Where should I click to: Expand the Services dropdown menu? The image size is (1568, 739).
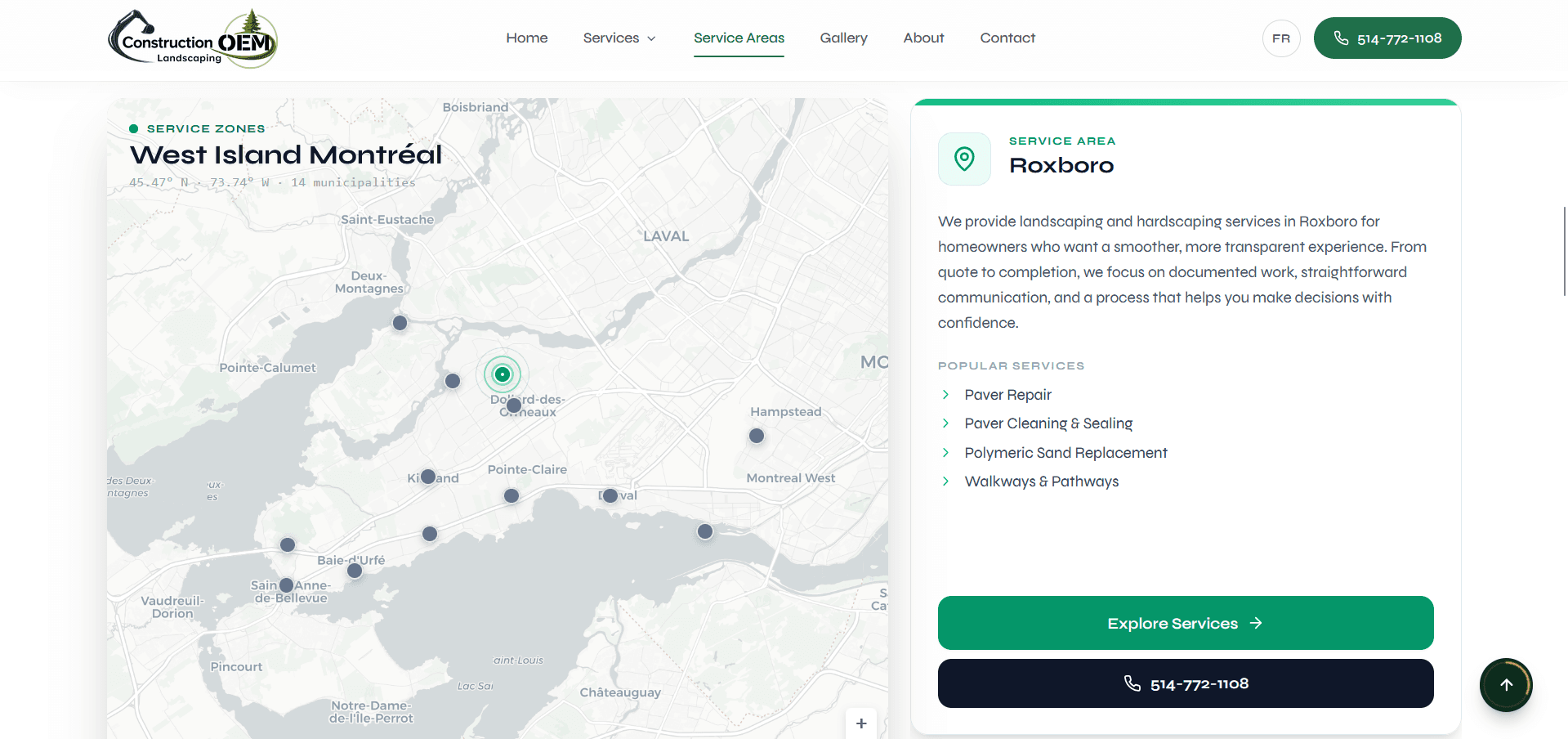click(x=619, y=38)
